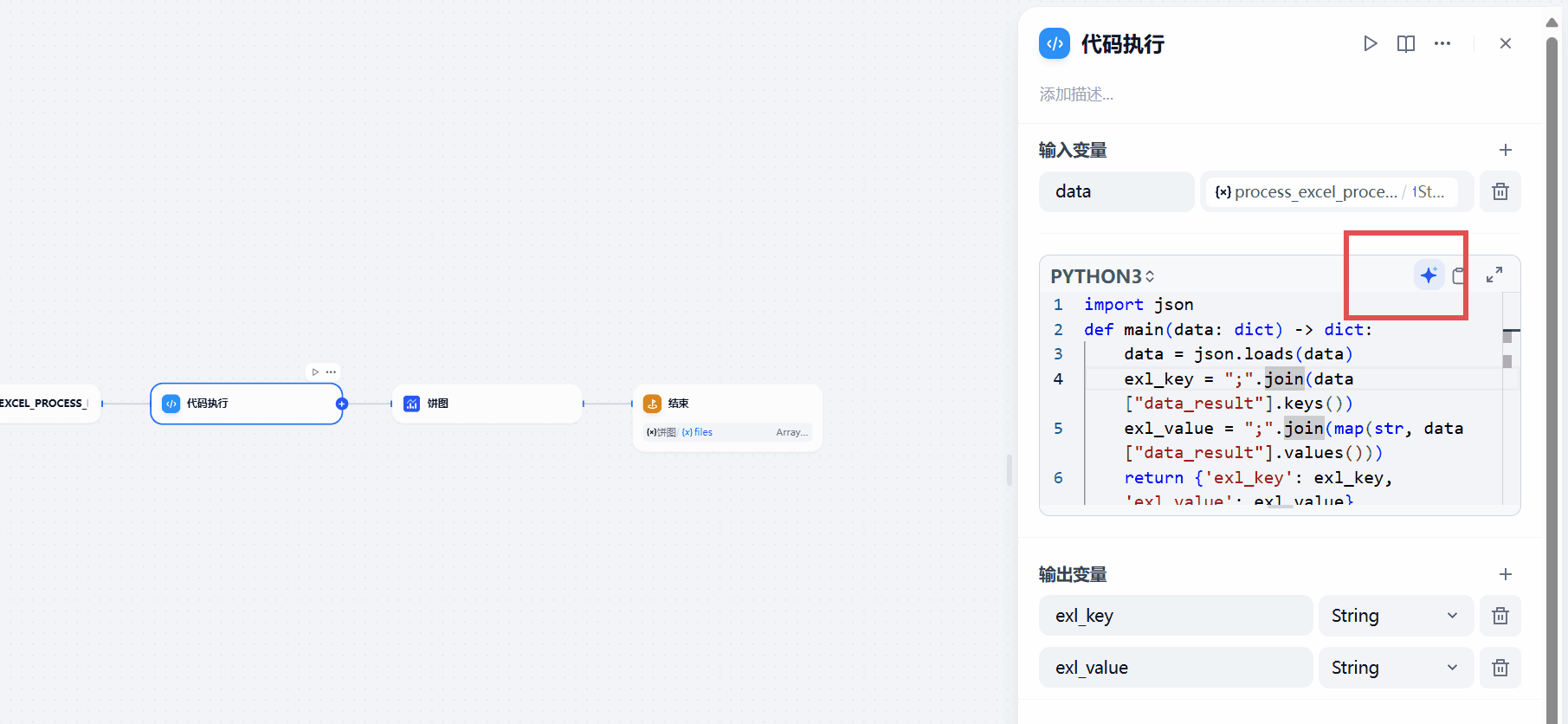The image size is (1568, 724).
Task: Edit the data input variable name
Action: (x=1116, y=191)
